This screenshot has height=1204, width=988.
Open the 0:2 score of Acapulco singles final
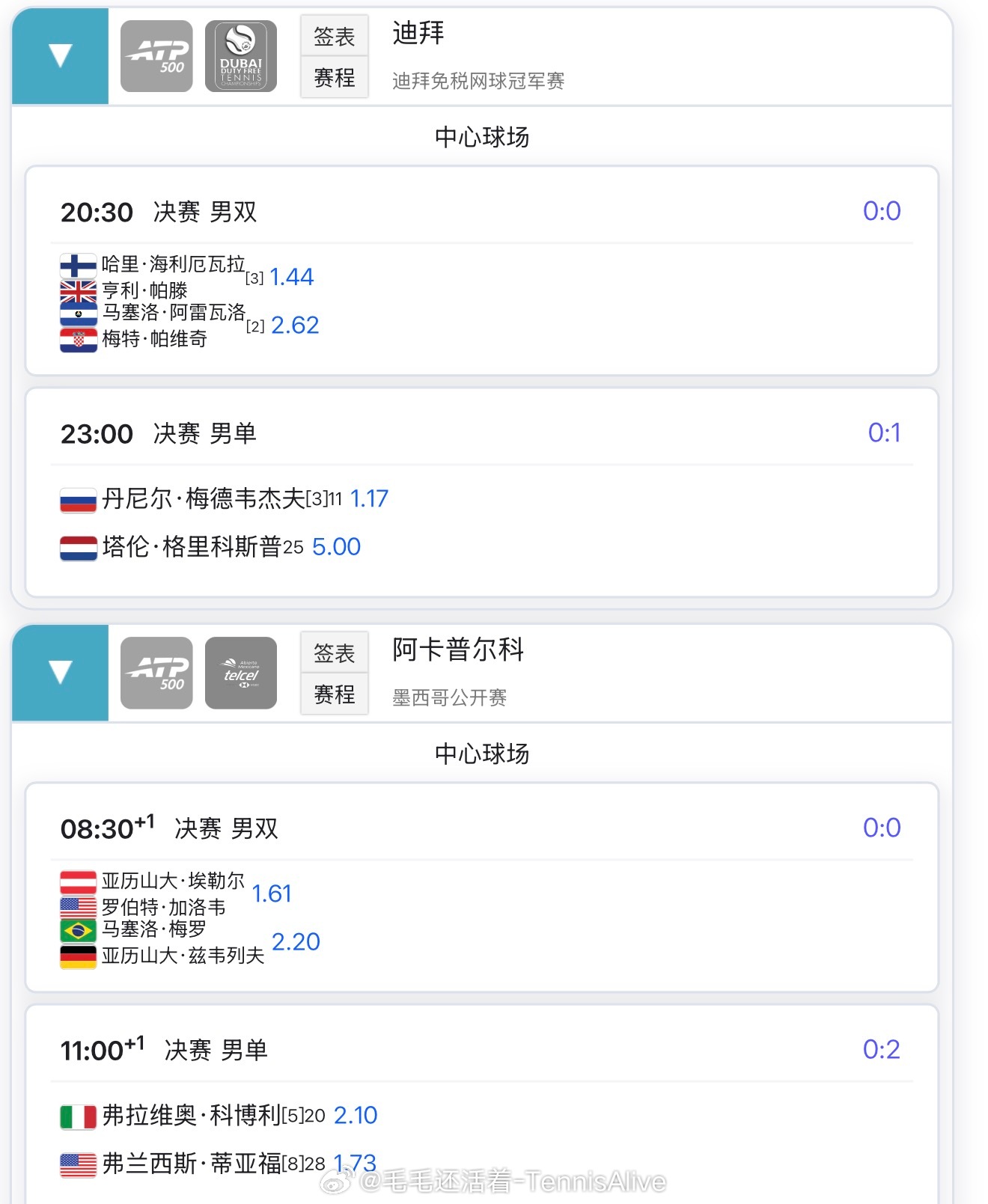click(x=882, y=1049)
